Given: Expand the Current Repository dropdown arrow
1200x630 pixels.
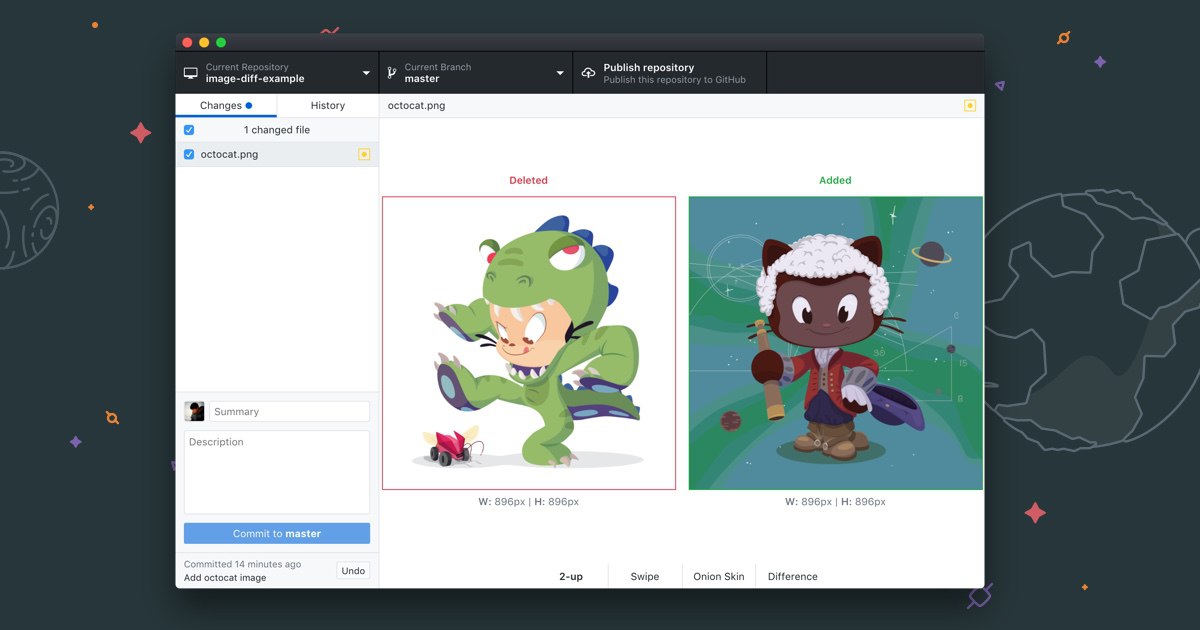Looking at the screenshot, I should click(366, 73).
